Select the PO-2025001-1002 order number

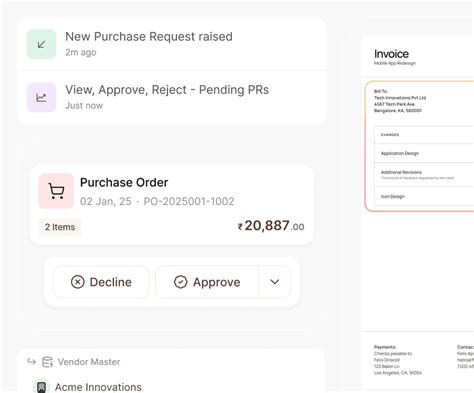(189, 201)
